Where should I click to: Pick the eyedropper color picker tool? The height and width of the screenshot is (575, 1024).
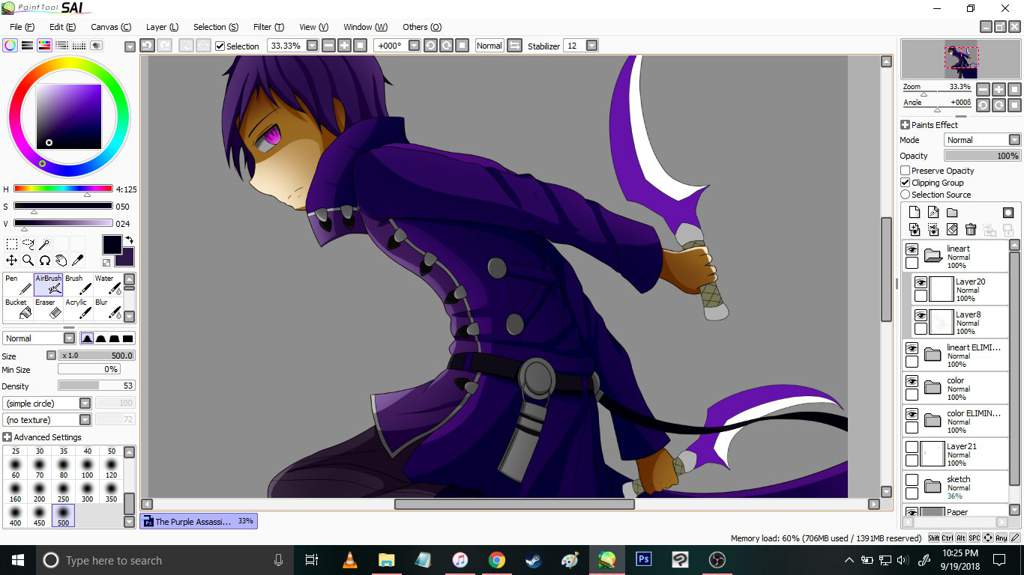(77, 260)
